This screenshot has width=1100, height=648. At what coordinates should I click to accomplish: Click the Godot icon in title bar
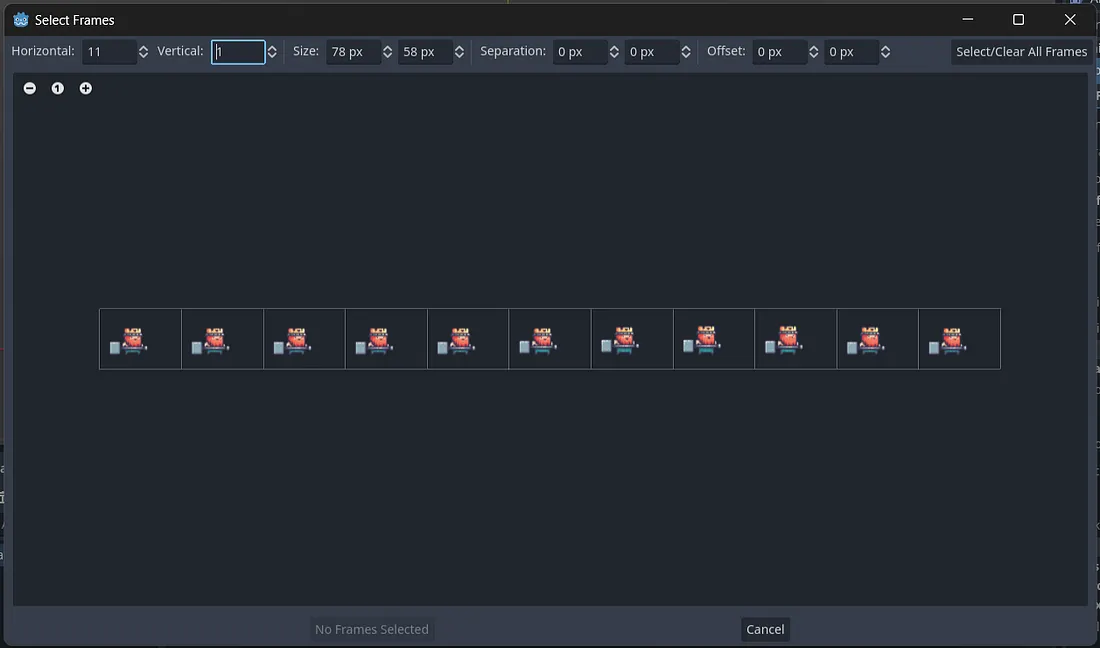coord(21,20)
